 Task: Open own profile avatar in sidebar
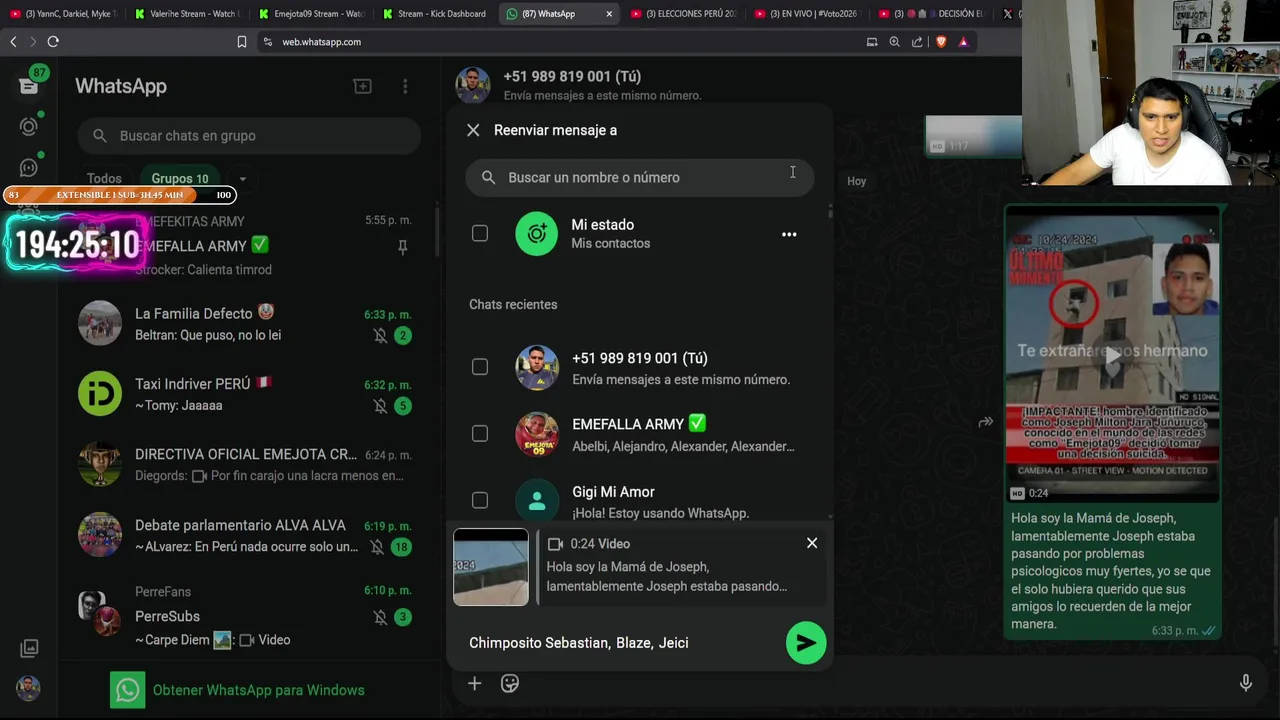coord(28,688)
